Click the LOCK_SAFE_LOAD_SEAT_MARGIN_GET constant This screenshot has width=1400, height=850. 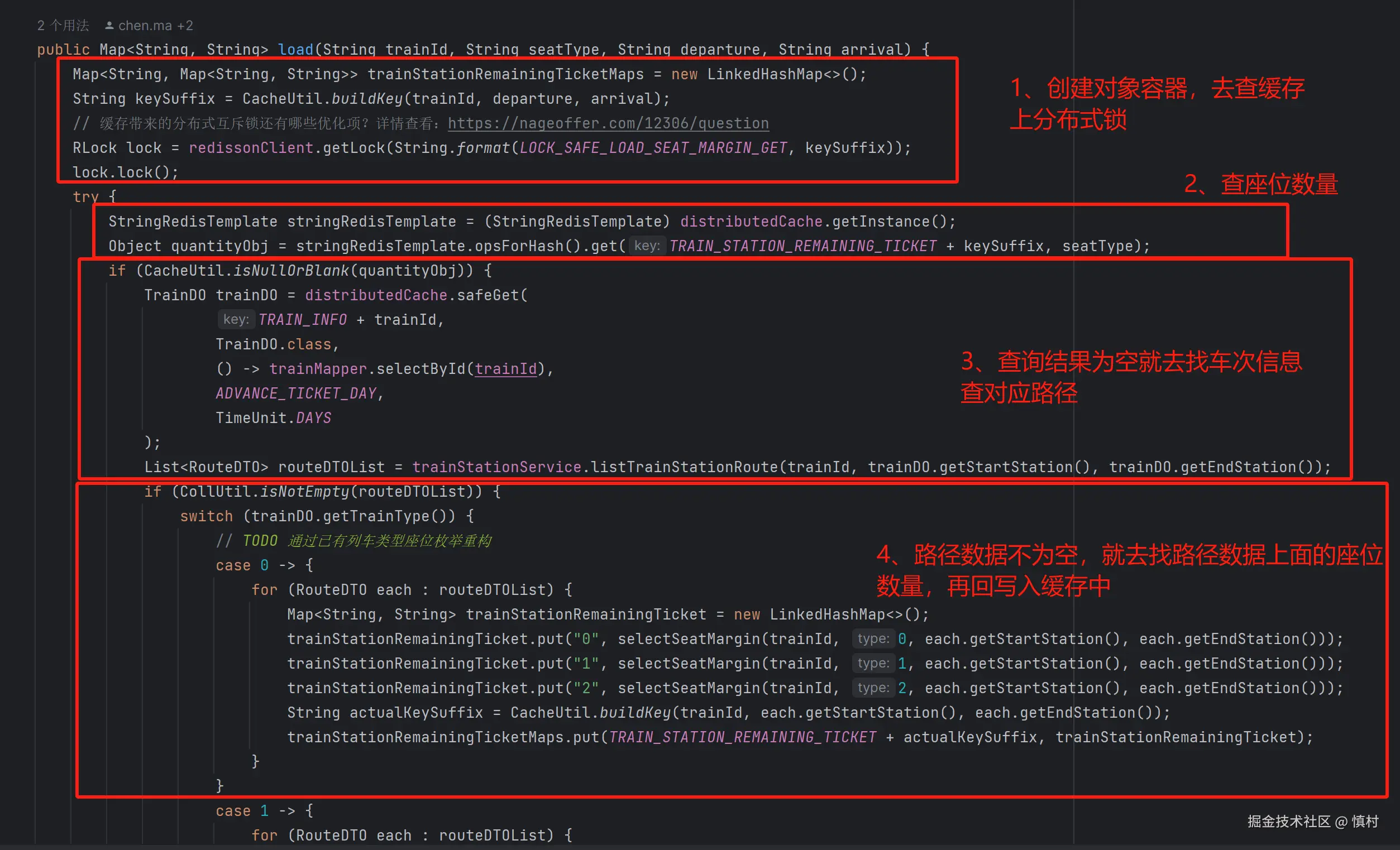[x=653, y=148]
